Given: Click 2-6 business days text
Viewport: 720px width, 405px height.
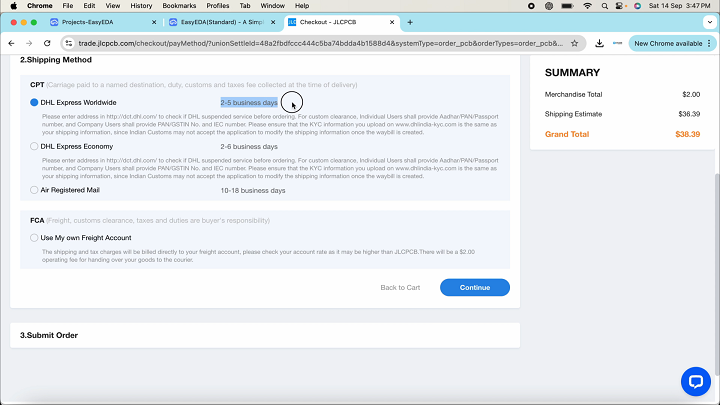Looking at the screenshot, I should pyautogui.click(x=249, y=146).
